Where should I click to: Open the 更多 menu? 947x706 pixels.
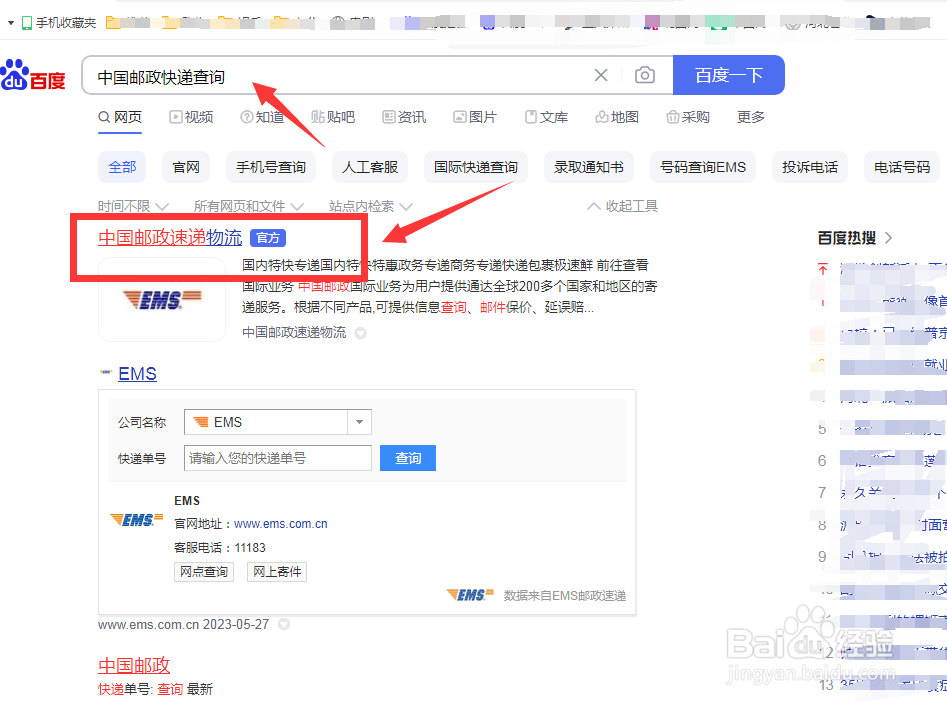[751, 117]
